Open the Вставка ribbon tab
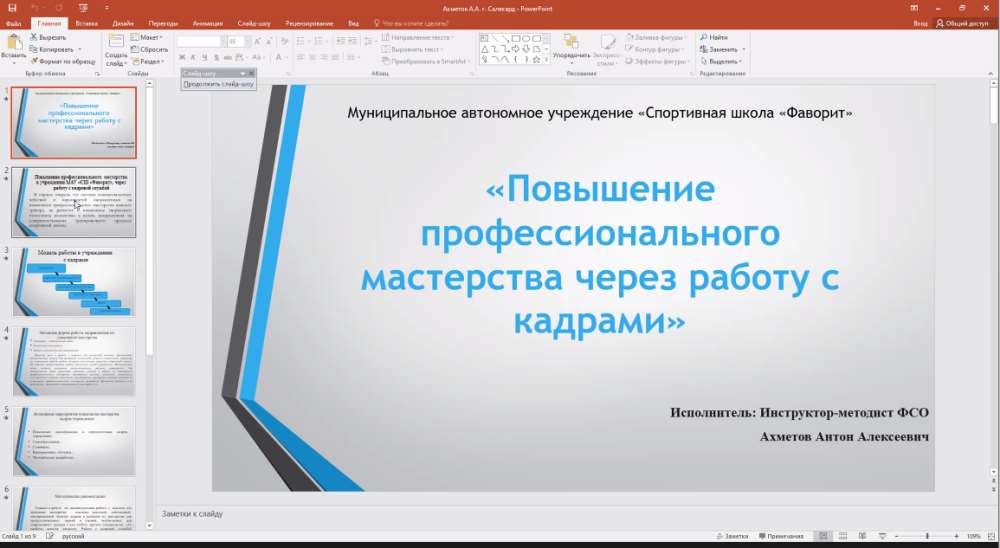The width and height of the screenshot is (1000, 548). (x=87, y=23)
